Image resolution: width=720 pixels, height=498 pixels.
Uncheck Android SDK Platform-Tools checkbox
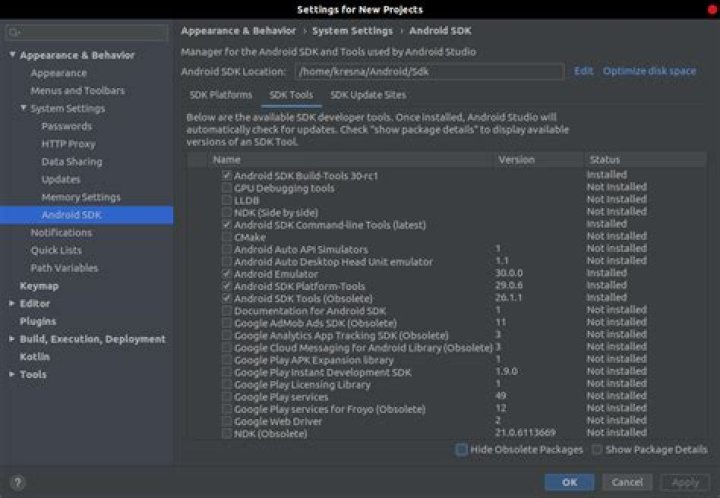[x=226, y=286]
